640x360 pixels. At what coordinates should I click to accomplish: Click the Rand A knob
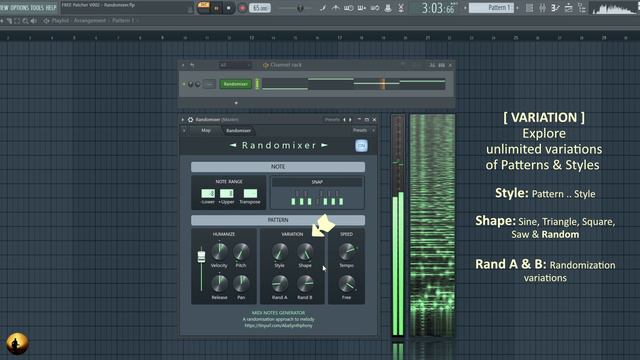[x=280, y=283]
